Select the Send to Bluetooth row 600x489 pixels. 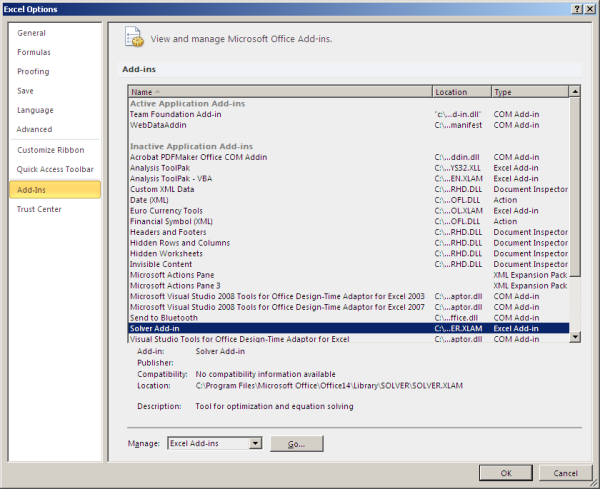pyautogui.click(x=349, y=318)
